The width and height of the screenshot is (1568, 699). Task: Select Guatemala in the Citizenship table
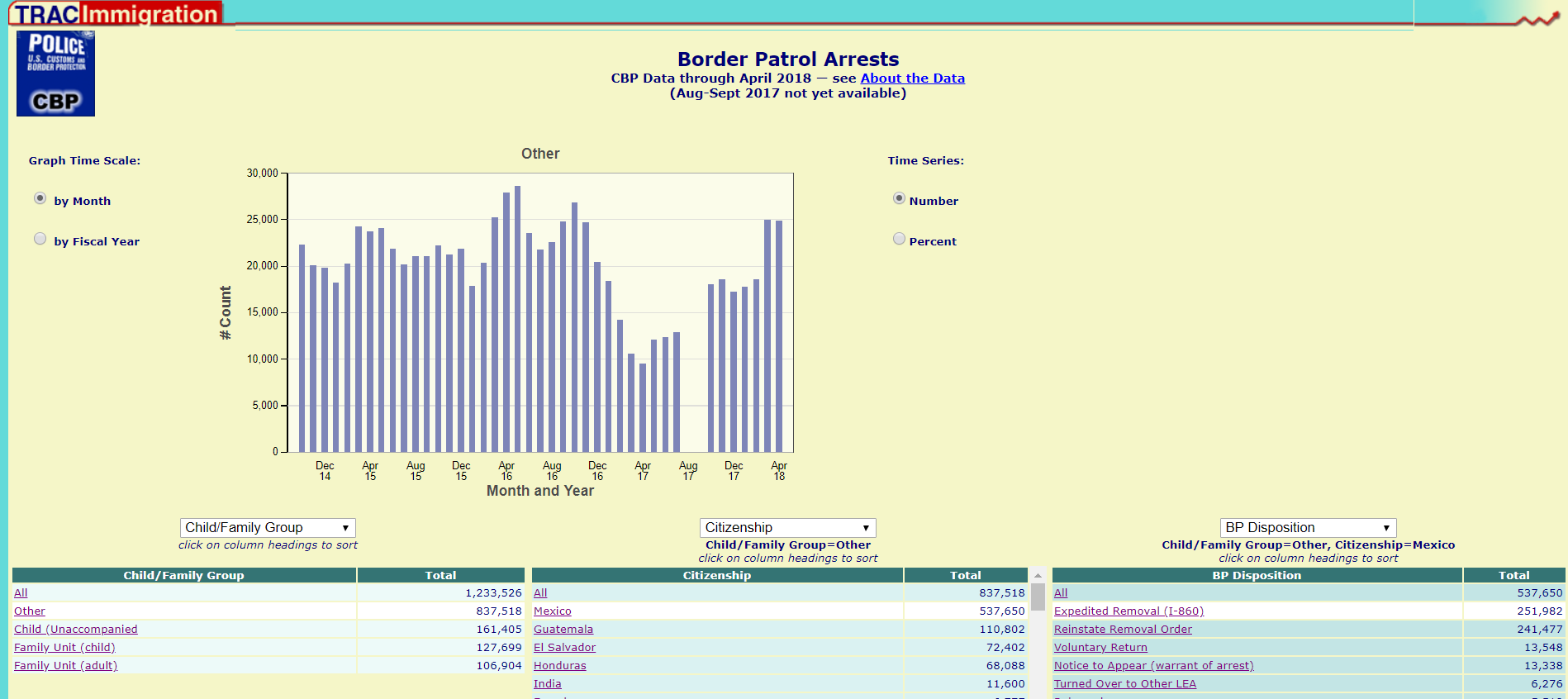pyautogui.click(x=563, y=630)
